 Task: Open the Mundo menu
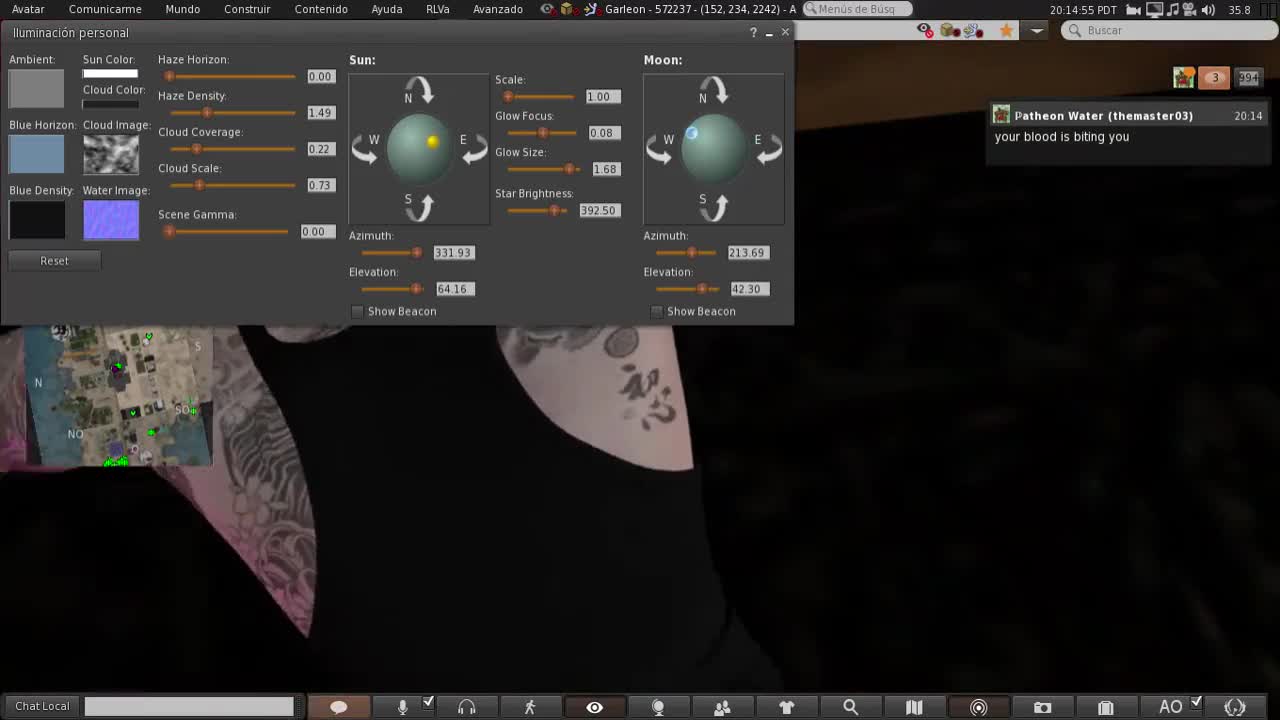click(x=183, y=9)
